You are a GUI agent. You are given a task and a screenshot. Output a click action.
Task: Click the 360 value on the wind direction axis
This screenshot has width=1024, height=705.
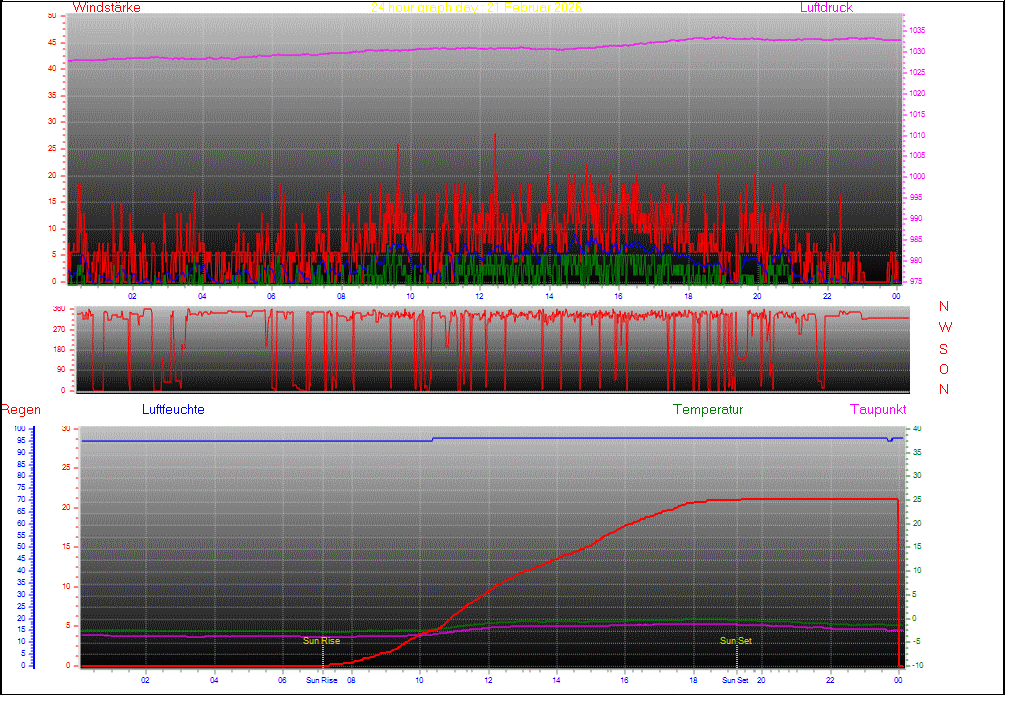58,309
